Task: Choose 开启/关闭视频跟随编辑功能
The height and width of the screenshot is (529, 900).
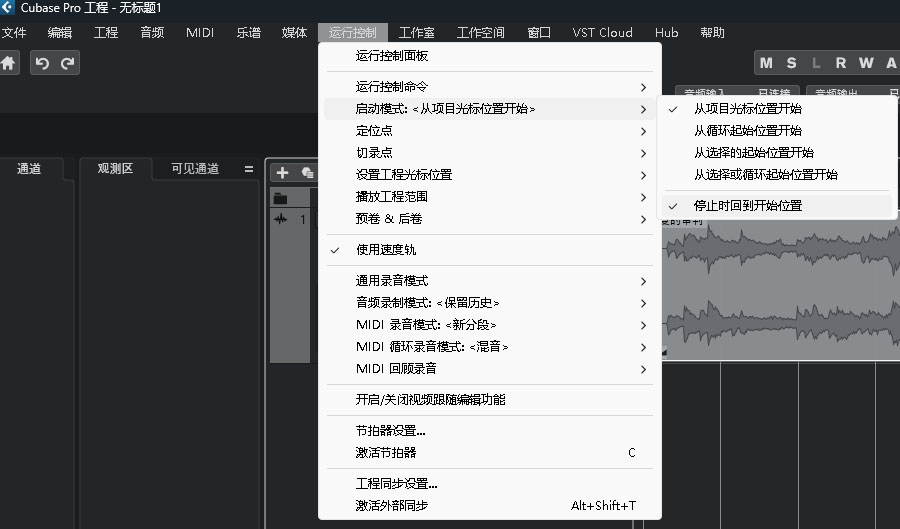Action: point(490,399)
